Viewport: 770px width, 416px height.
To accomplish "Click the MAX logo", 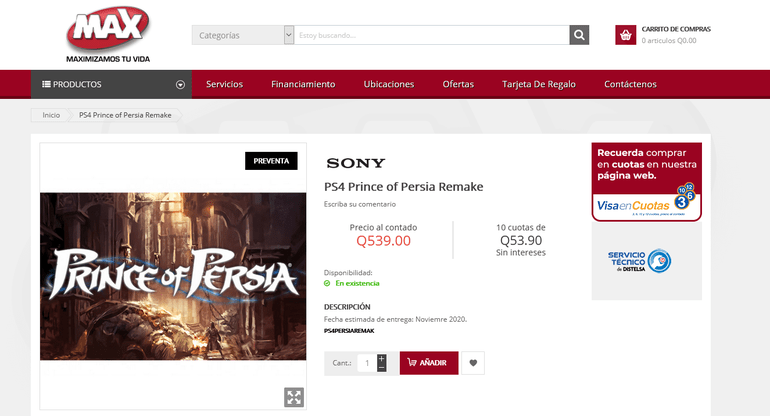I will click(x=108, y=33).
